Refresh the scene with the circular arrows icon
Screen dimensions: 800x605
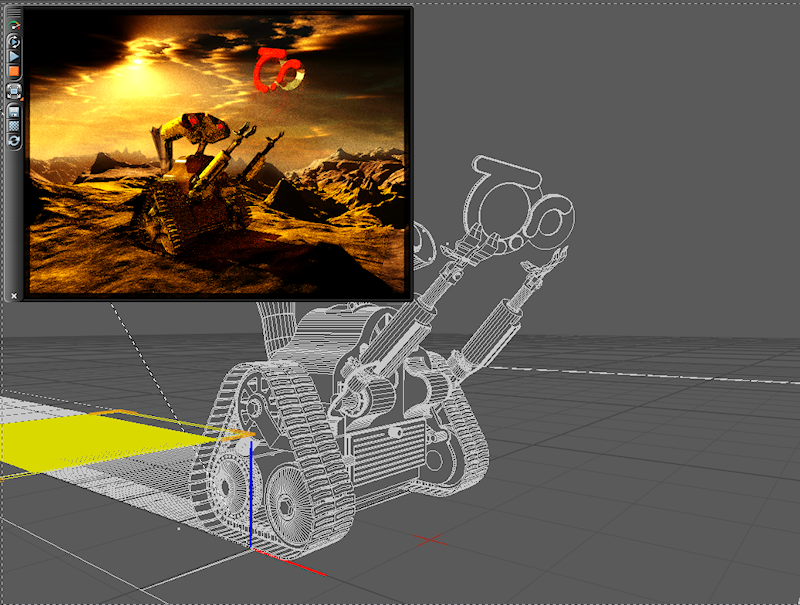pyautogui.click(x=14, y=140)
